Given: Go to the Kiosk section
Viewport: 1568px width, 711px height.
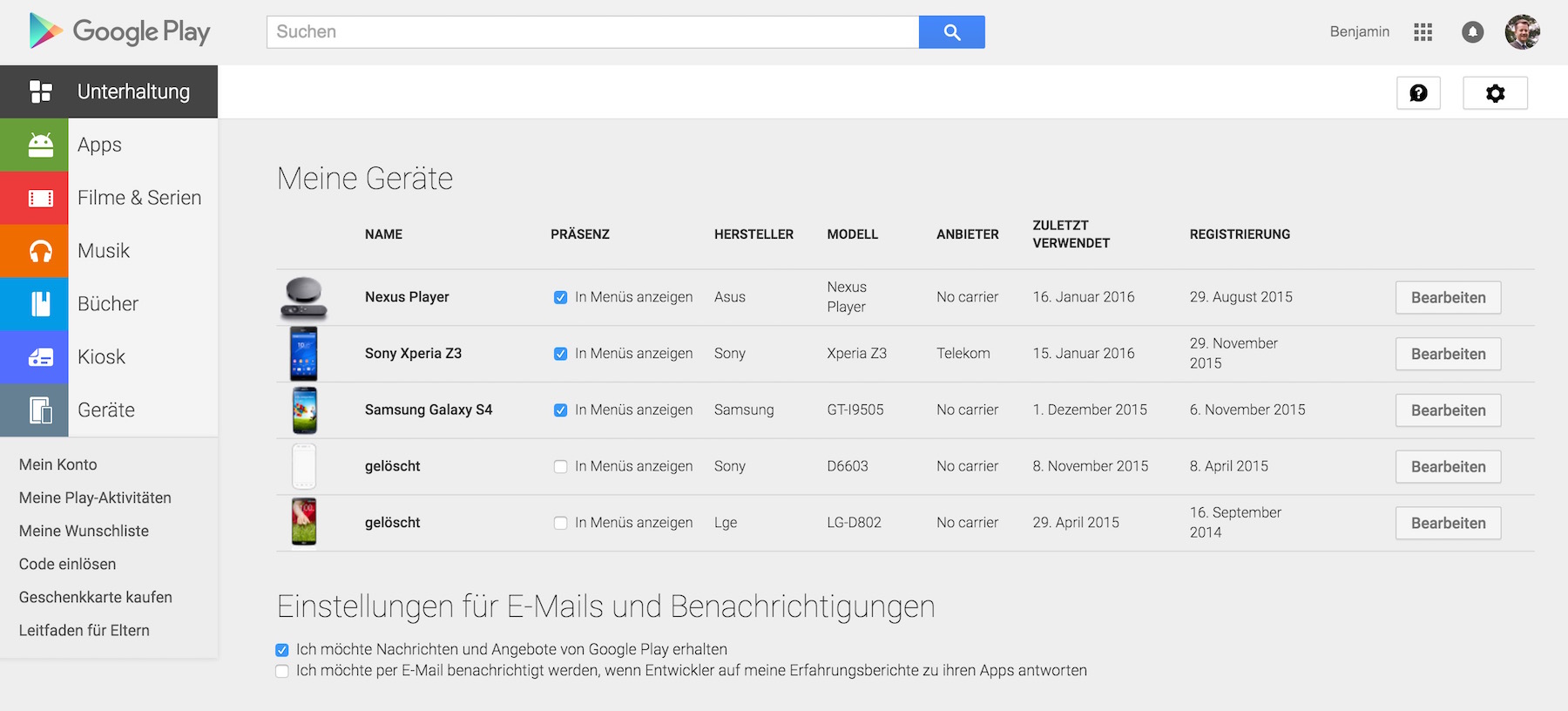Looking at the screenshot, I should (109, 357).
